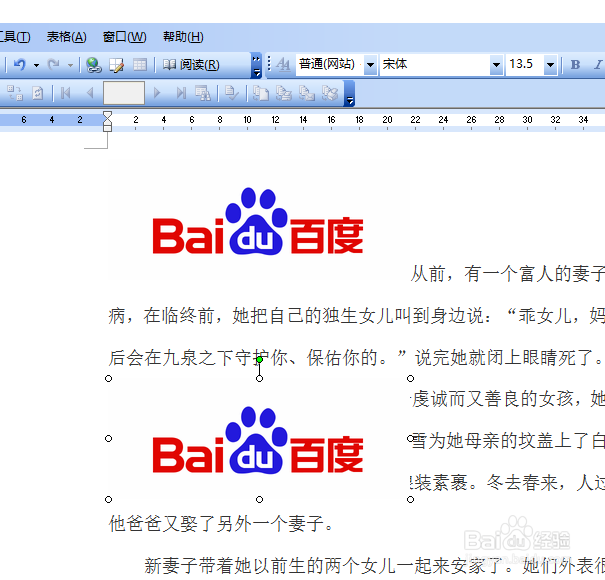Click the 13.5 font size field

525,64
